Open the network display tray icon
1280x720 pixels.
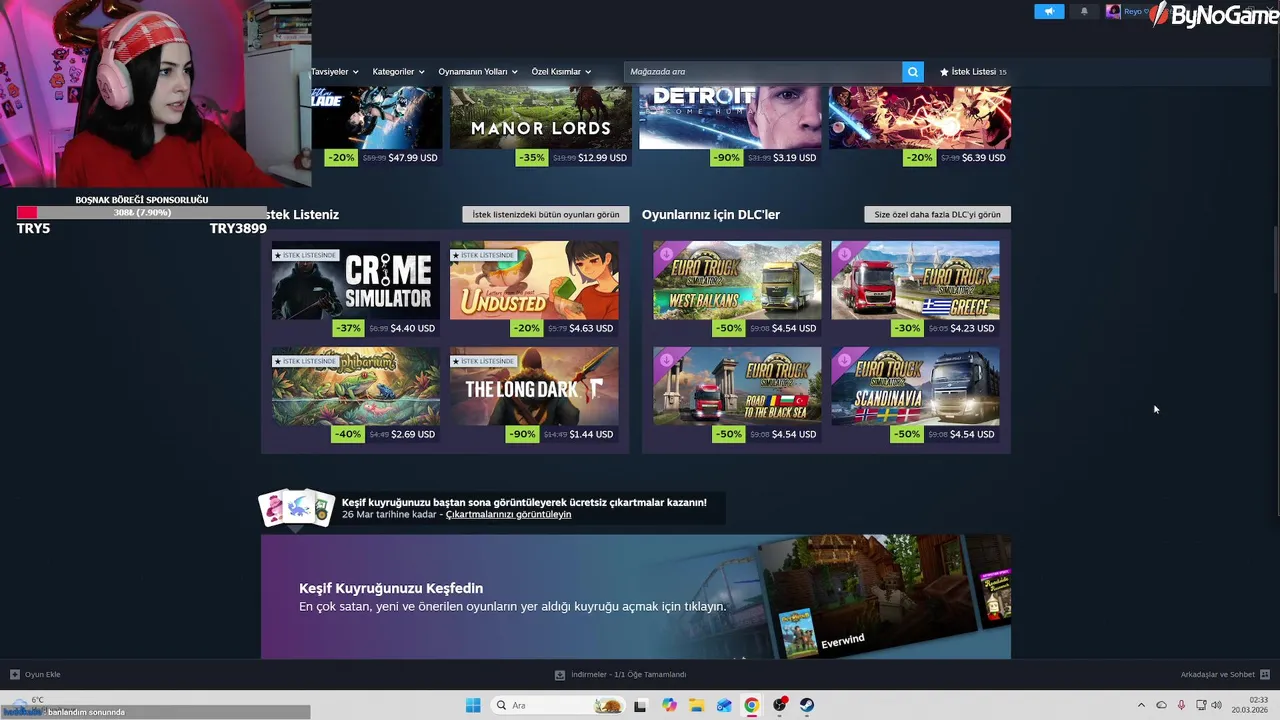coord(1201,705)
